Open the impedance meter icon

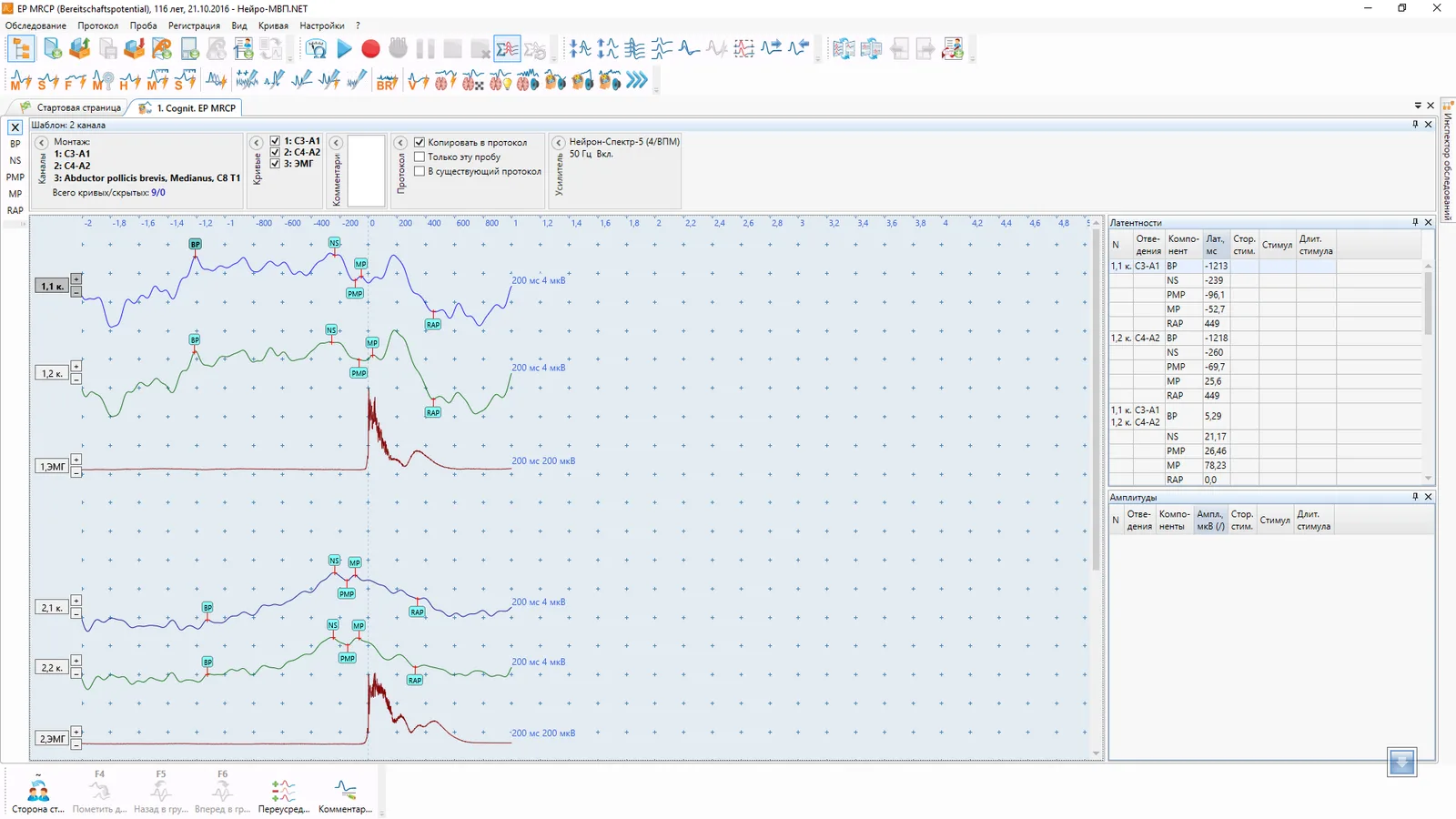(x=316, y=49)
